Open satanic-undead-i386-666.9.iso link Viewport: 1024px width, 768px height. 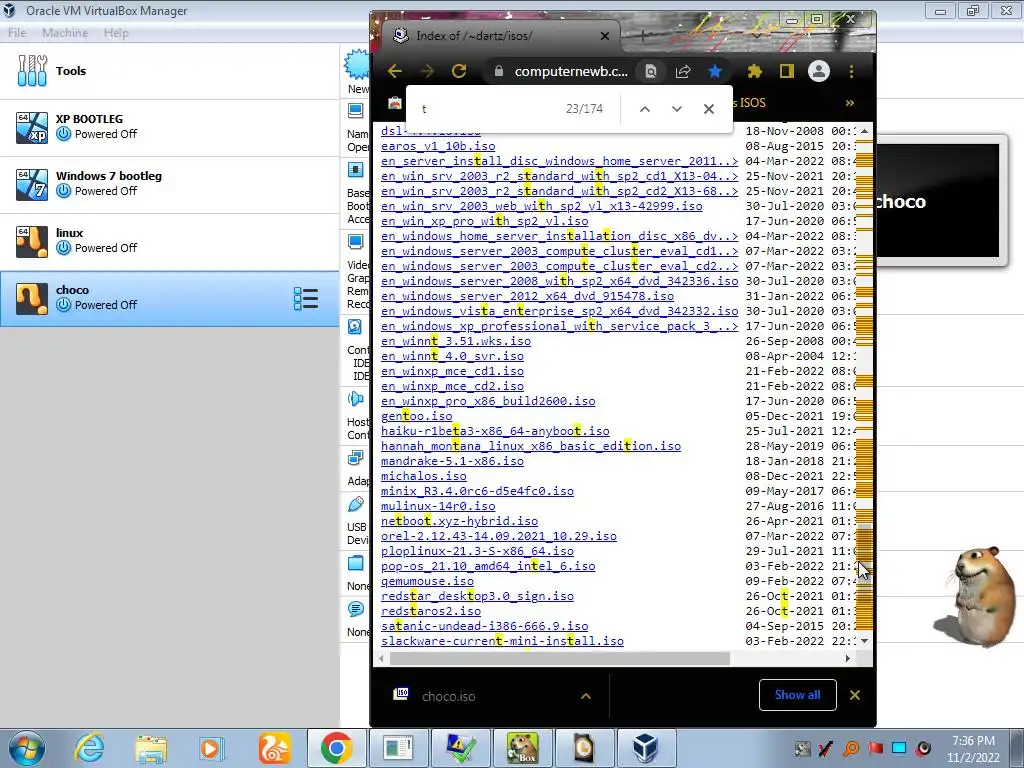[x=485, y=626]
